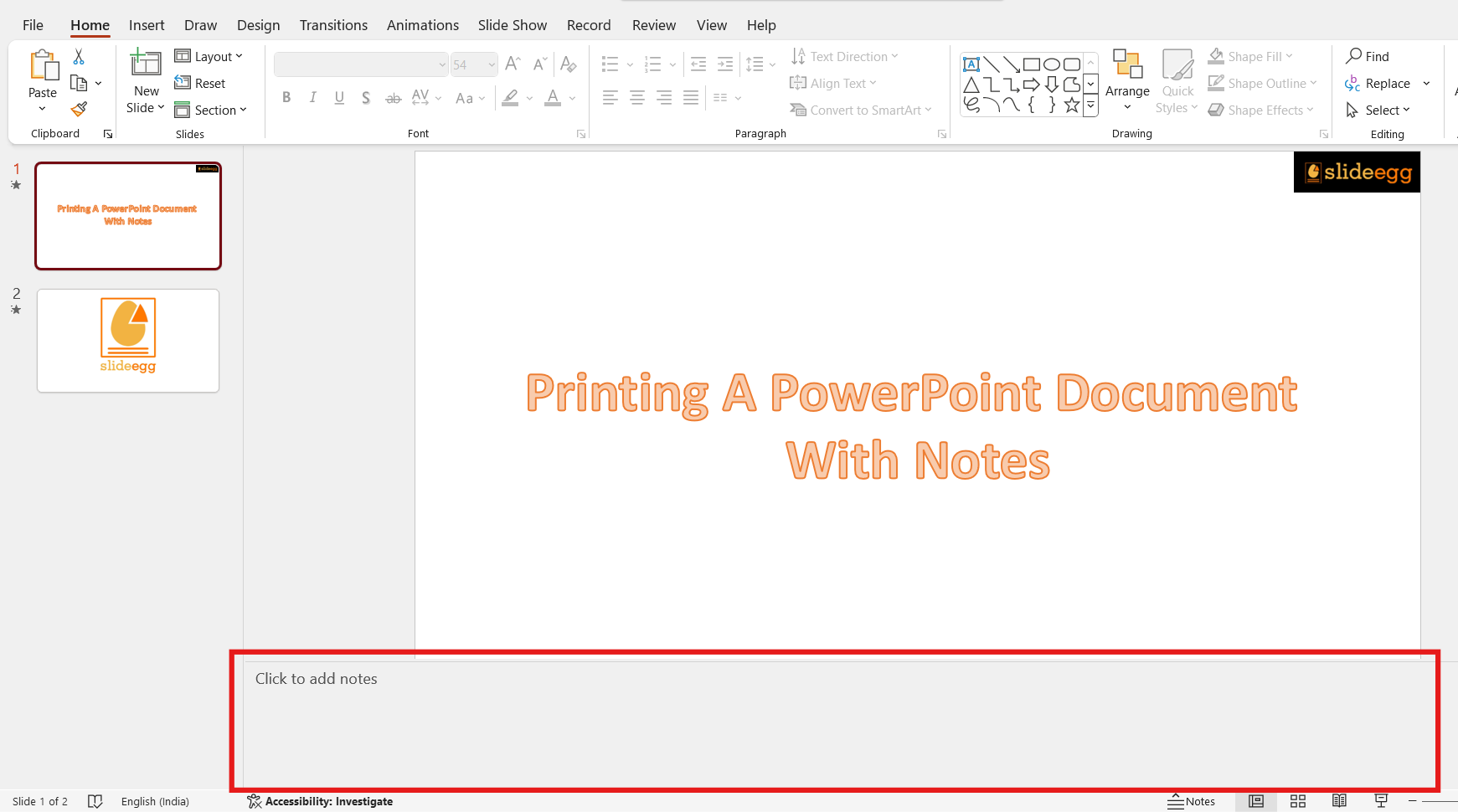The width and height of the screenshot is (1458, 812).
Task: Open the Shape Fill dropdown
Action: [1248, 55]
